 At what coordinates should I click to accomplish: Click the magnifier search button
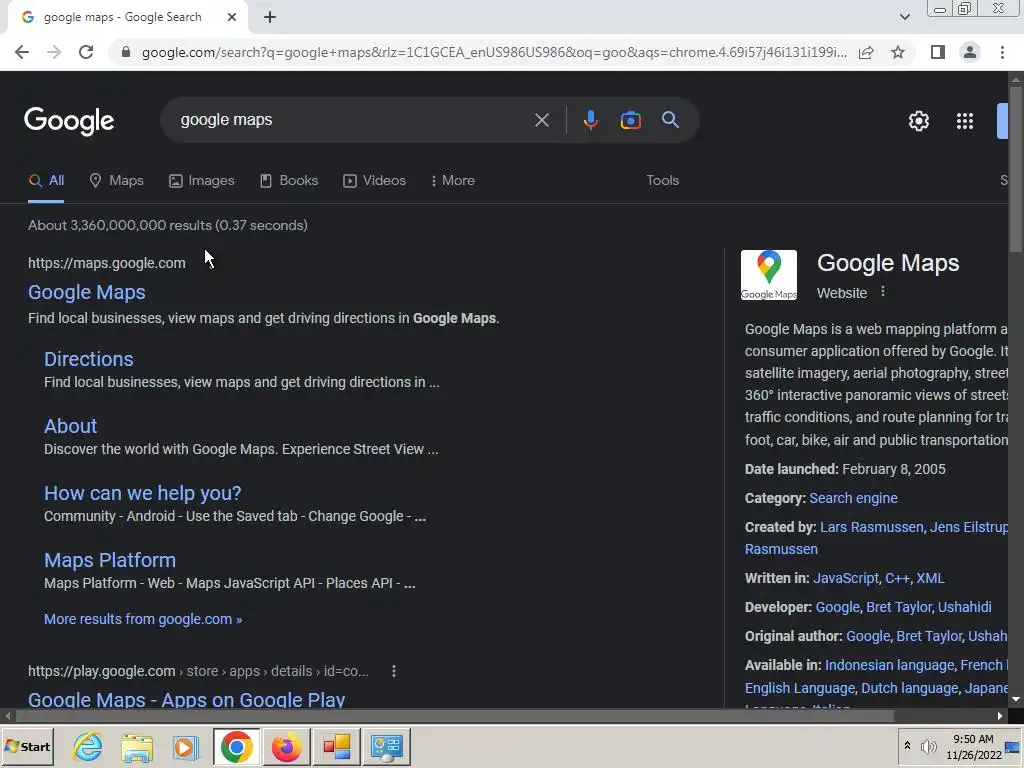(670, 120)
